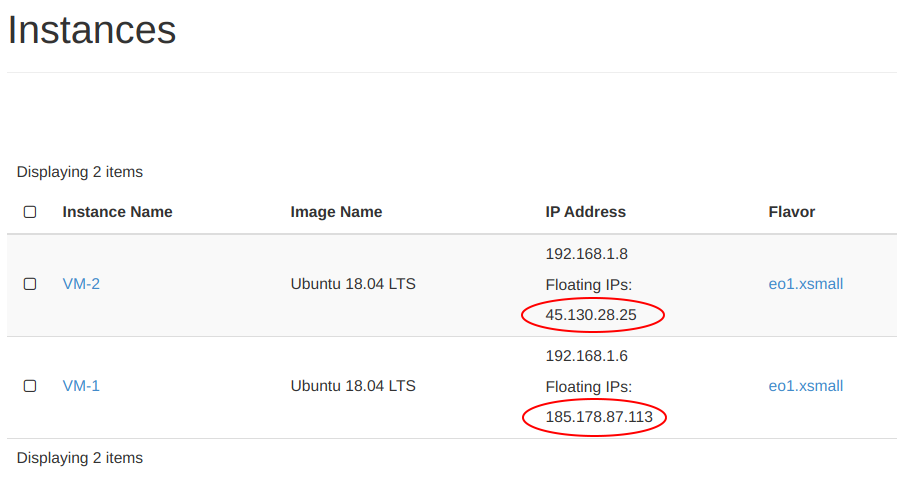Click private IP 192.168.1.6
Screen dimensions: 897x504
coord(586,356)
